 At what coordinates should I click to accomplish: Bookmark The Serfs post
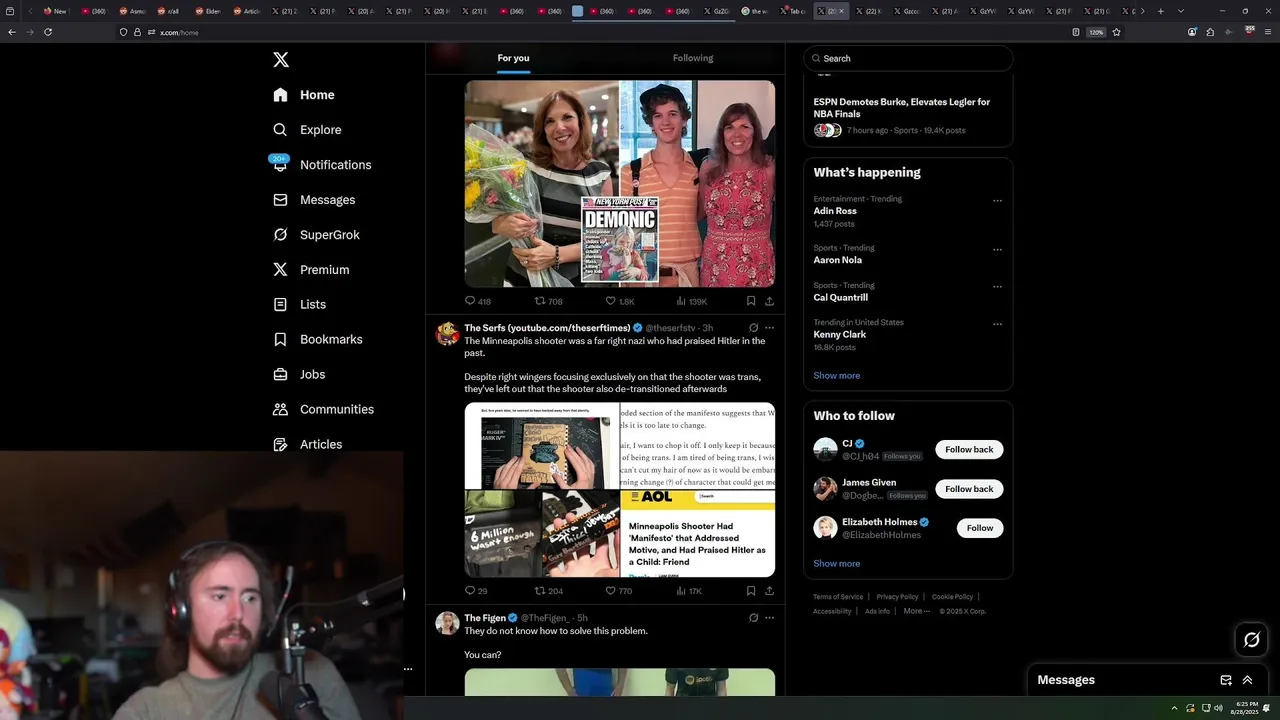click(751, 591)
